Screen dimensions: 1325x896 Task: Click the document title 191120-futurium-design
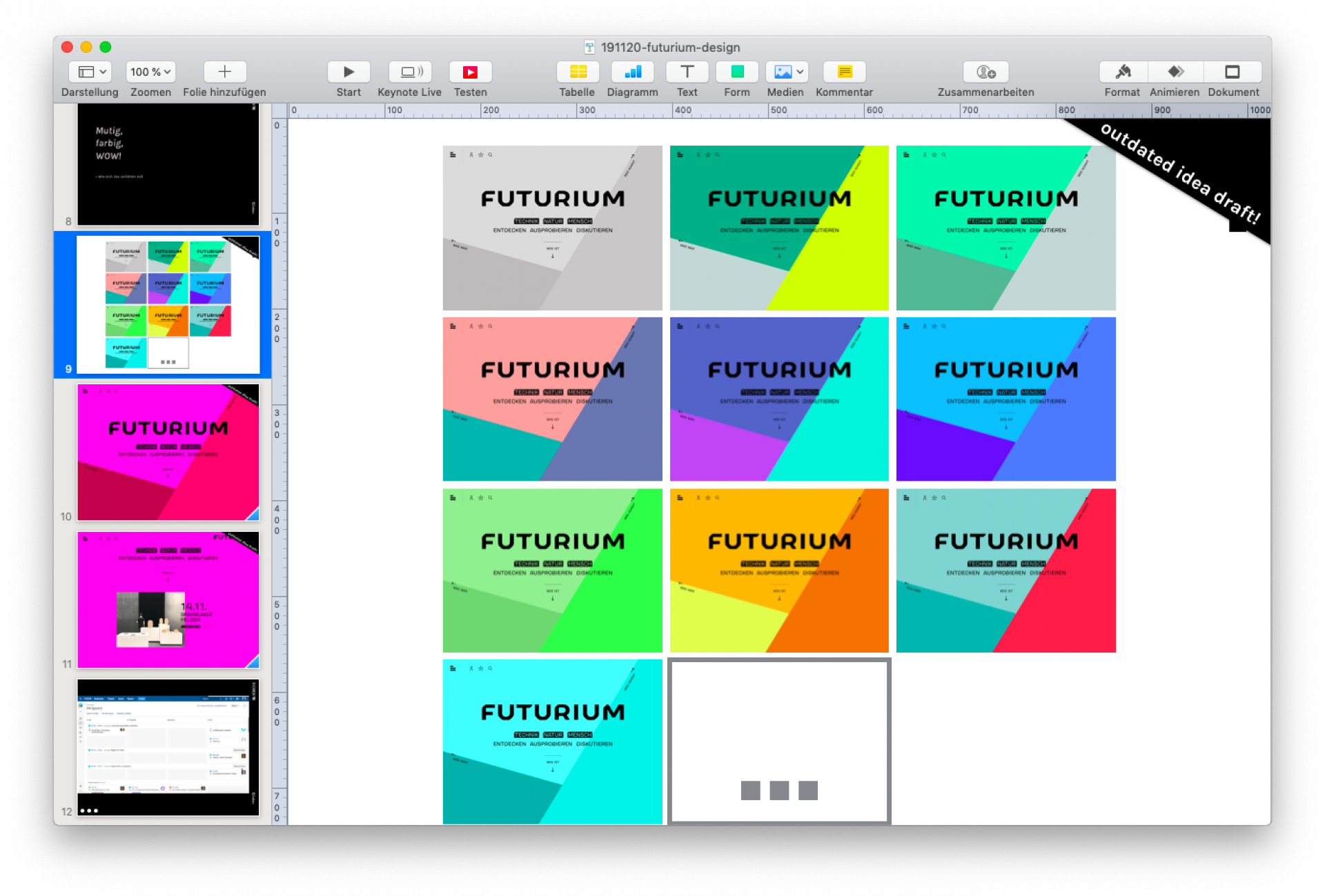click(x=670, y=47)
